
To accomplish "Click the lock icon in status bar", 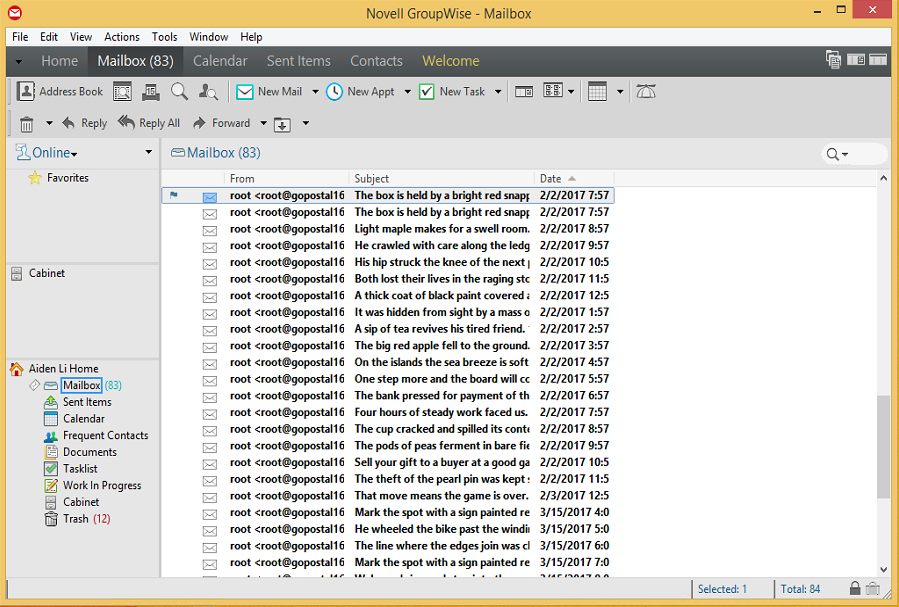I will (855, 589).
